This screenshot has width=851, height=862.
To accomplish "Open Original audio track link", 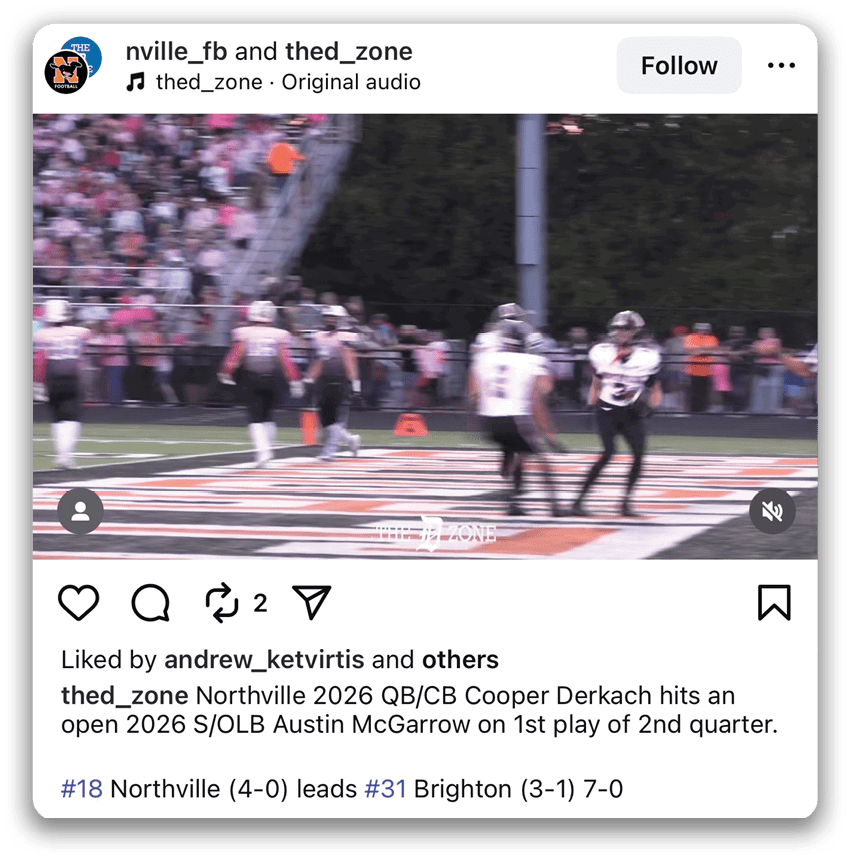I will pos(351,82).
